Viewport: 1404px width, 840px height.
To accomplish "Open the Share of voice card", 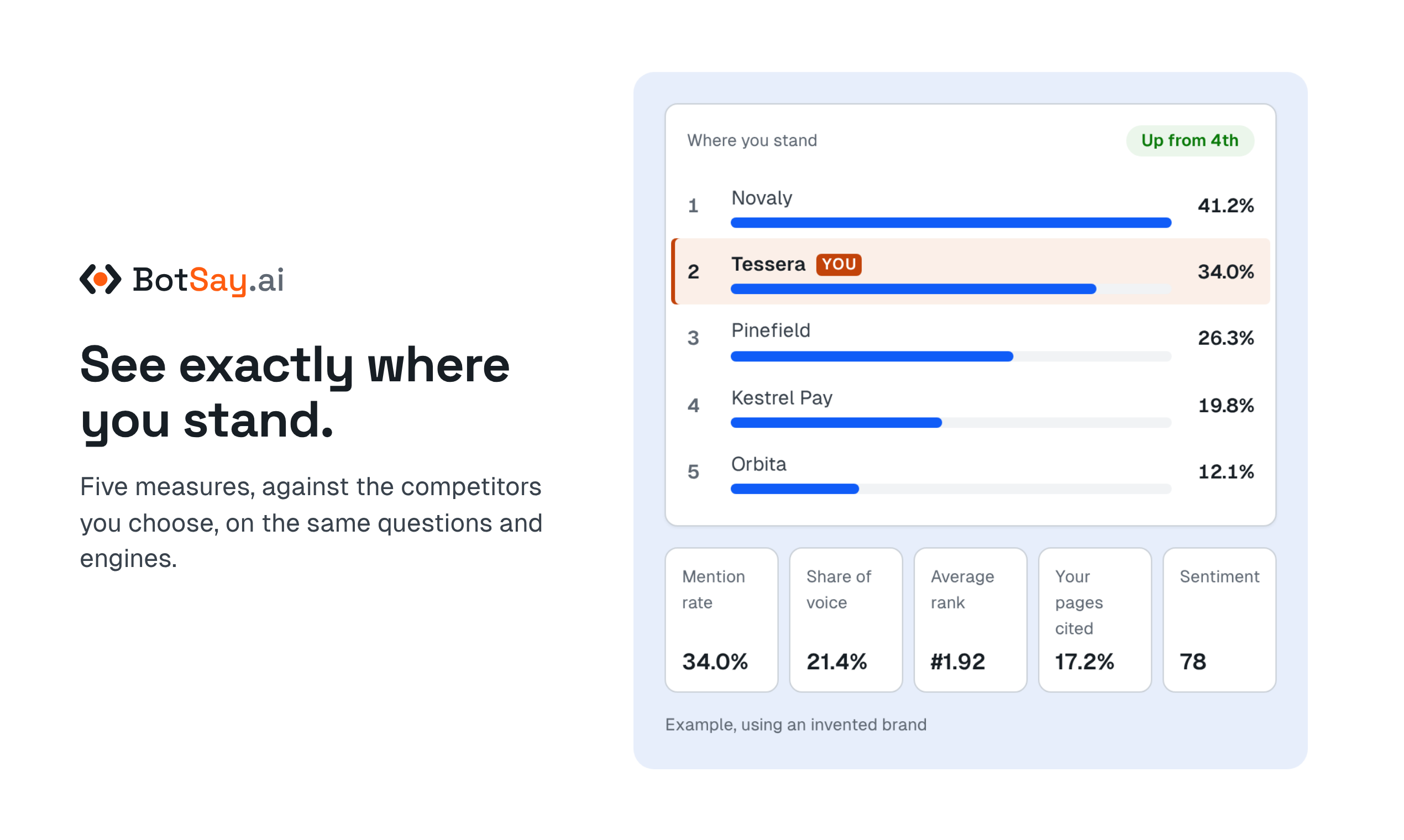I will click(x=846, y=620).
